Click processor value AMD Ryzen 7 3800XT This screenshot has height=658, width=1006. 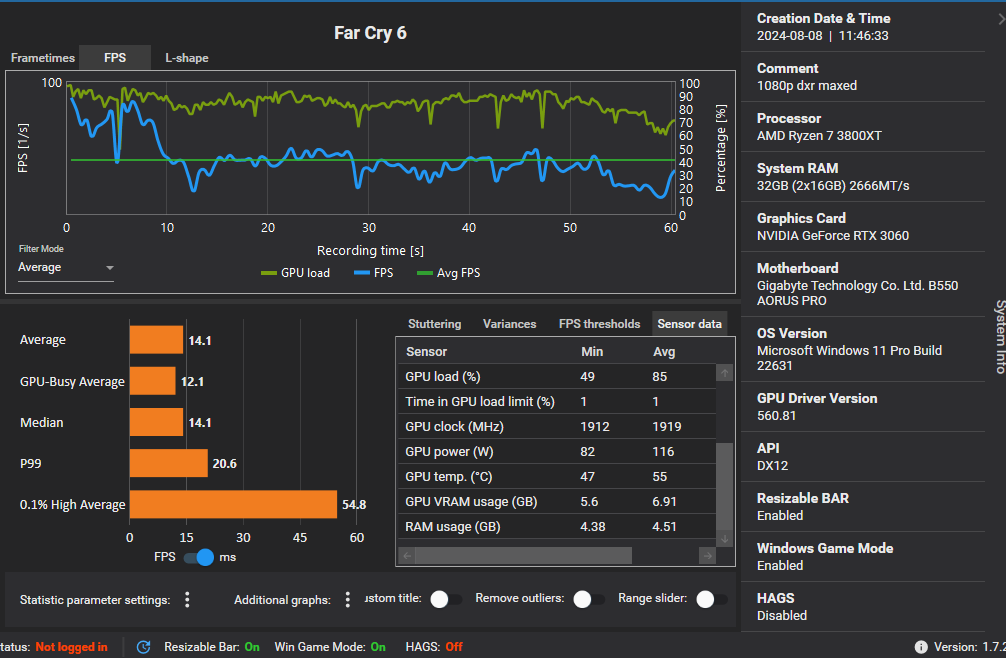[x=819, y=135]
